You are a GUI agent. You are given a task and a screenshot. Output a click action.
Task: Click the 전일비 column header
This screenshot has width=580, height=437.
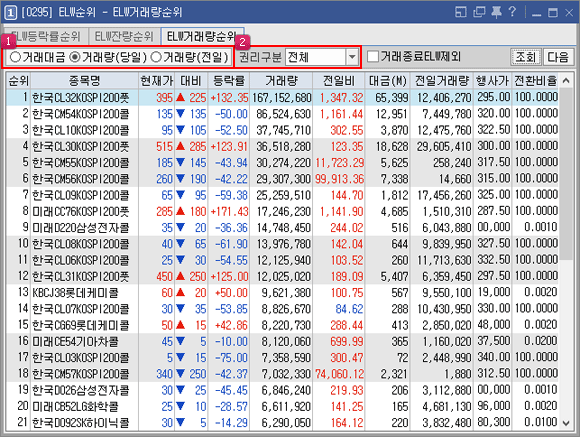[x=338, y=81]
